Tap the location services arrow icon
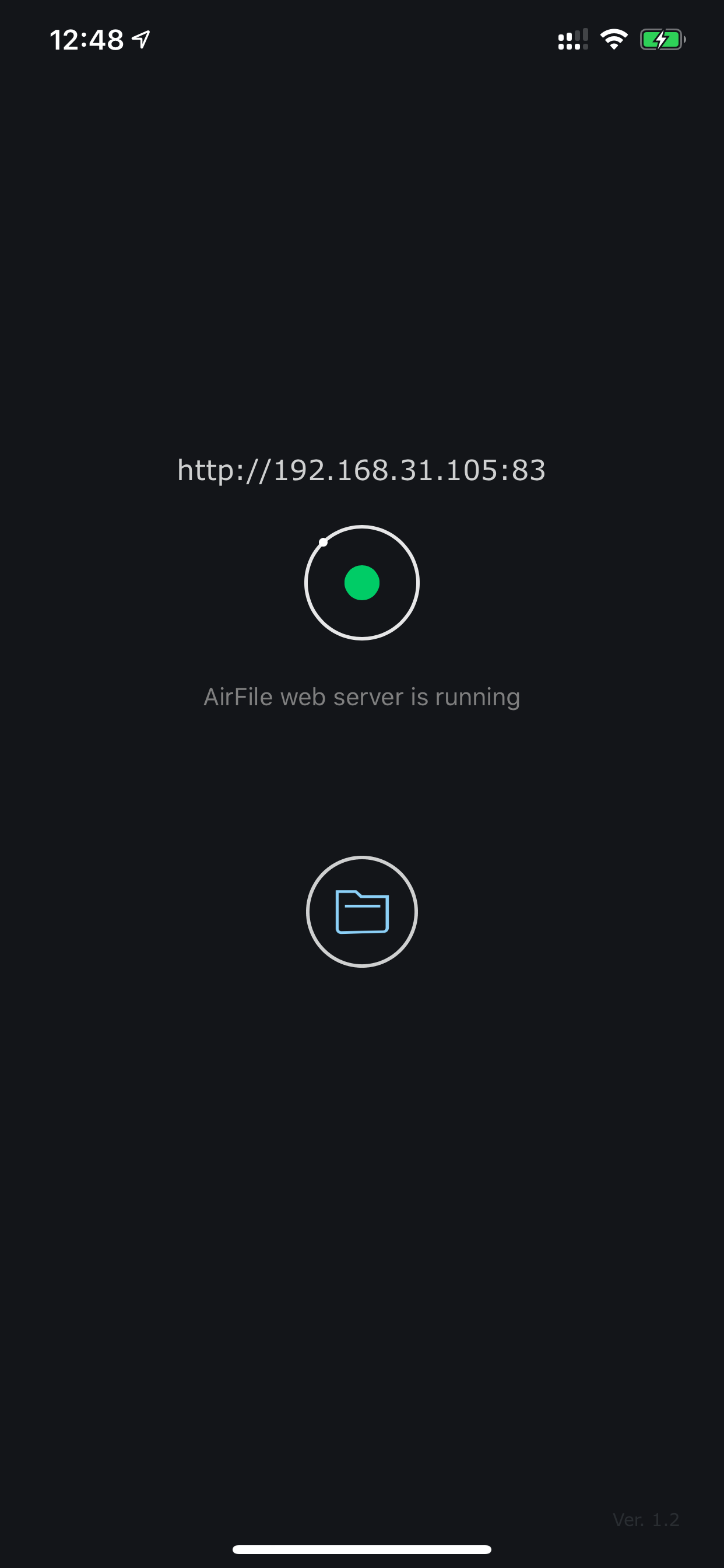 coord(141,40)
